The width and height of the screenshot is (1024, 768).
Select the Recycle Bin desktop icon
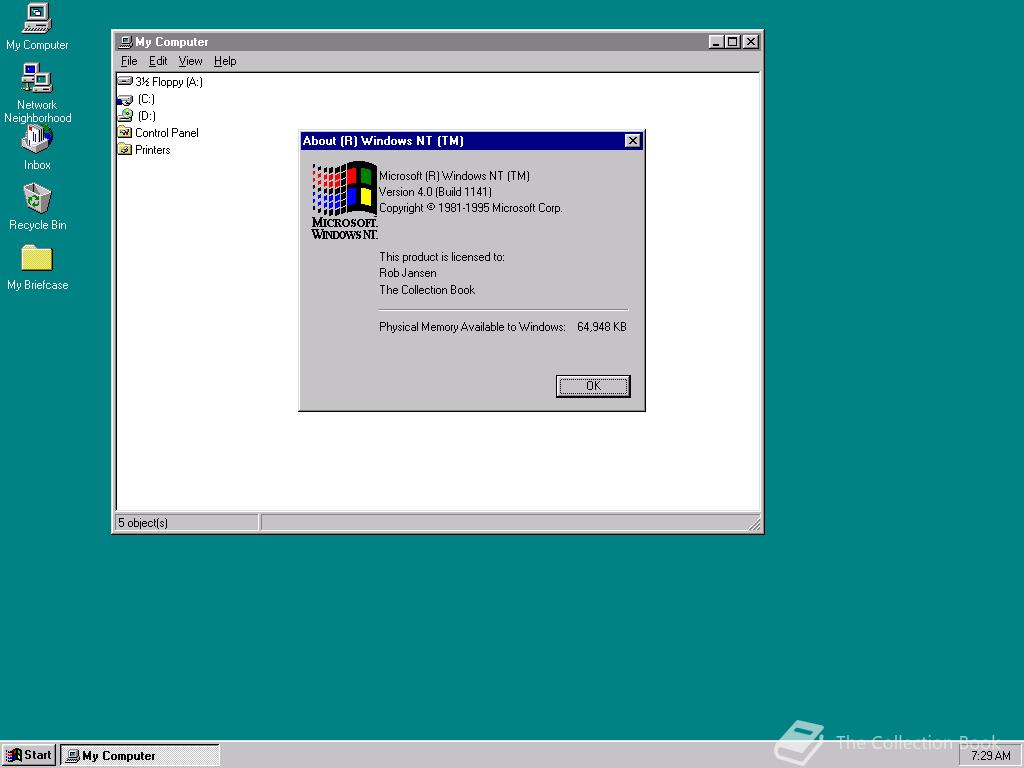(x=37, y=198)
